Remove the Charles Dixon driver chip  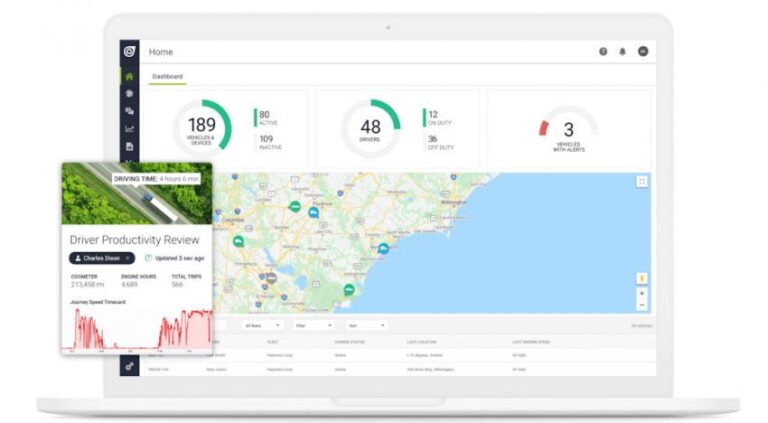(127, 257)
